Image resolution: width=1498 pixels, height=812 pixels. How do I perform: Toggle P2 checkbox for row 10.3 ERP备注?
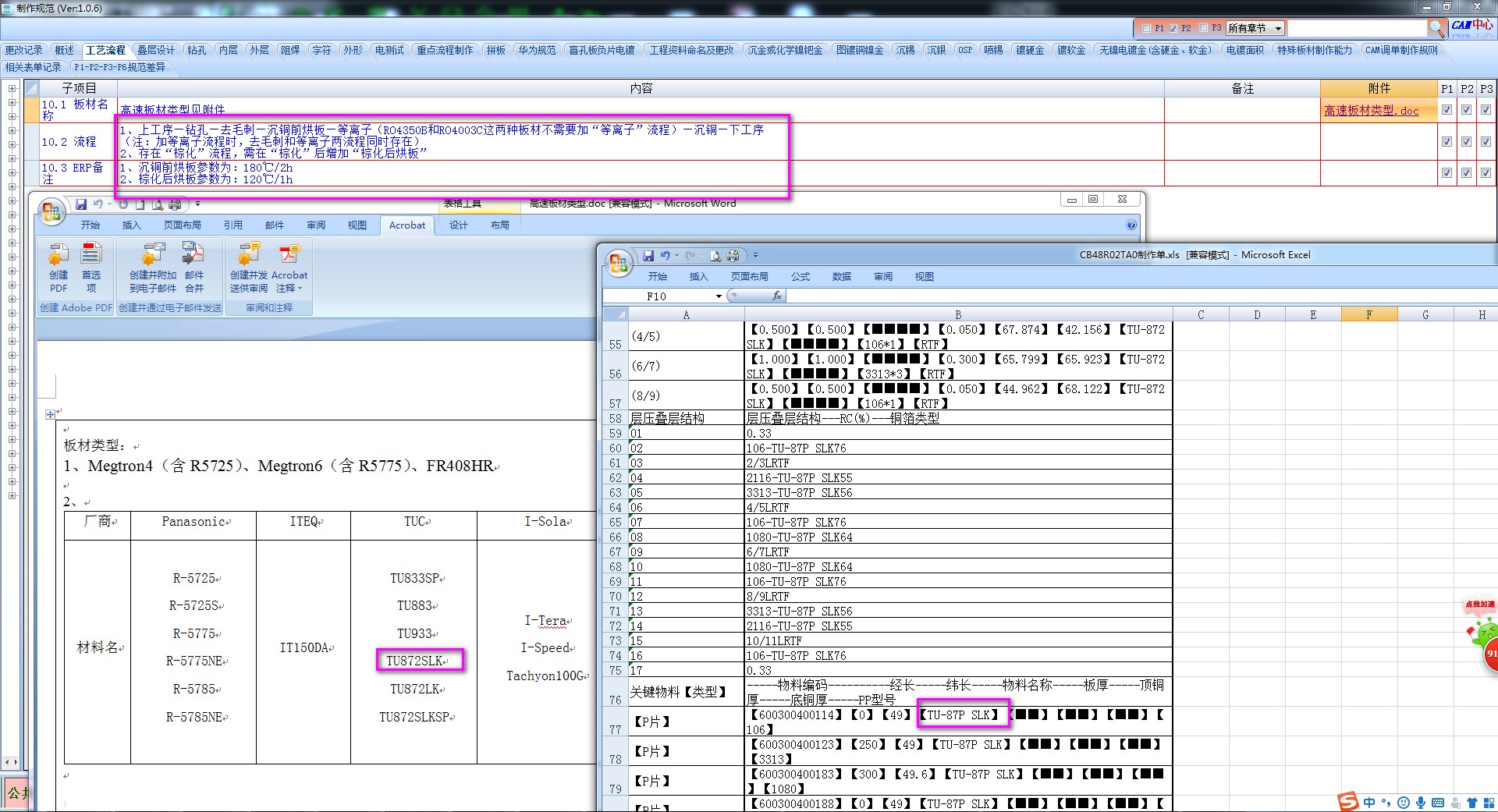click(1467, 173)
